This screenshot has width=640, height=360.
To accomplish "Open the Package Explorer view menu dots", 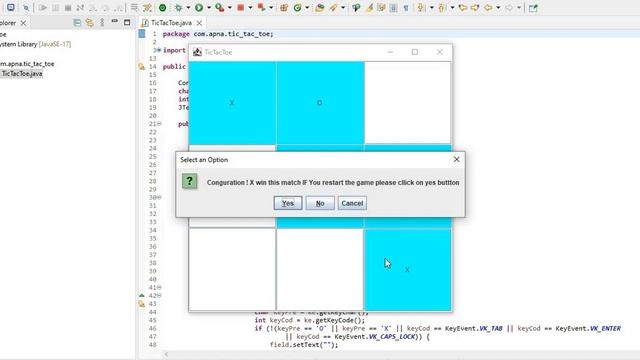I will (x=102, y=23).
